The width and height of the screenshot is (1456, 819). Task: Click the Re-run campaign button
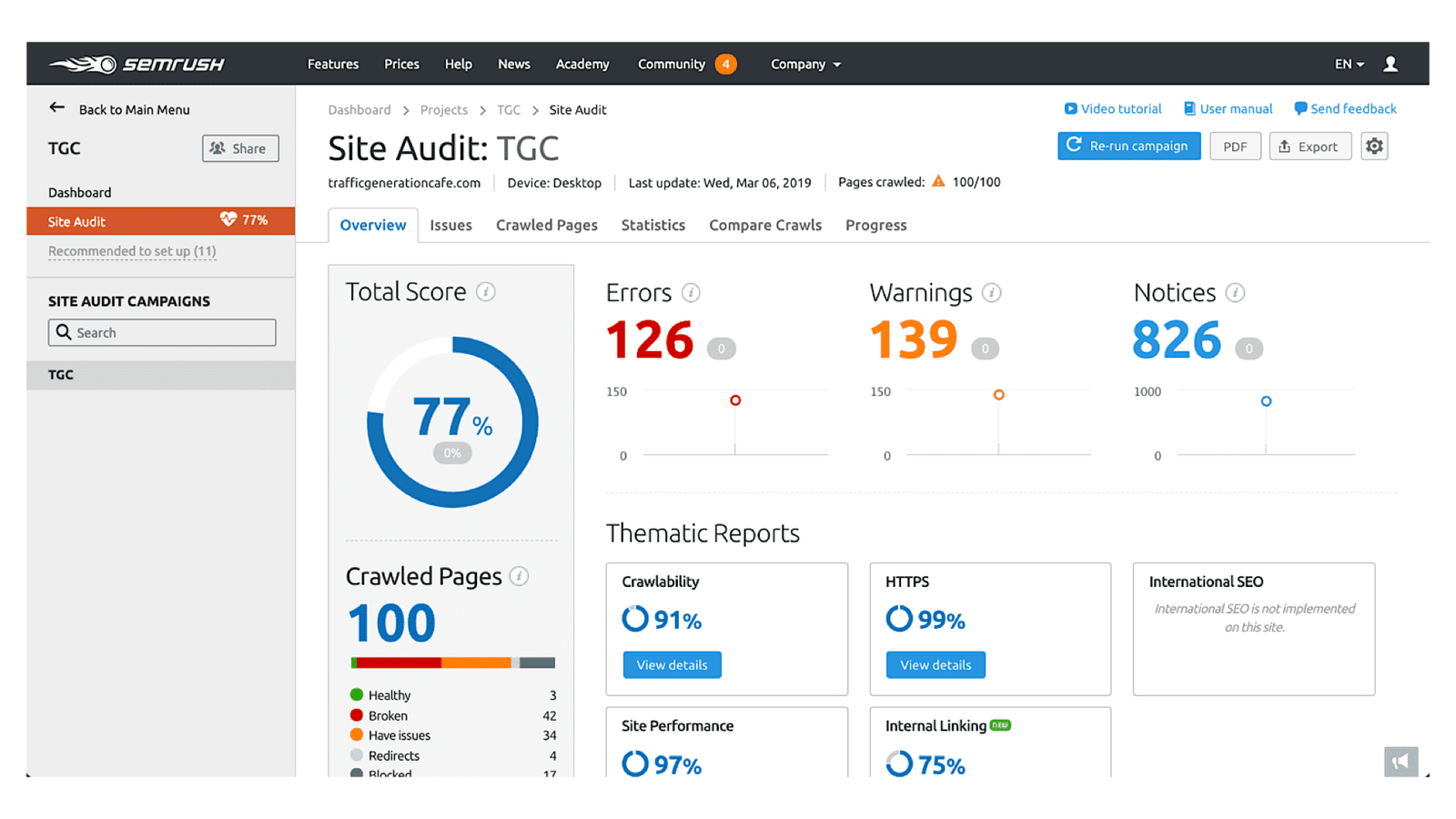pos(1128,146)
